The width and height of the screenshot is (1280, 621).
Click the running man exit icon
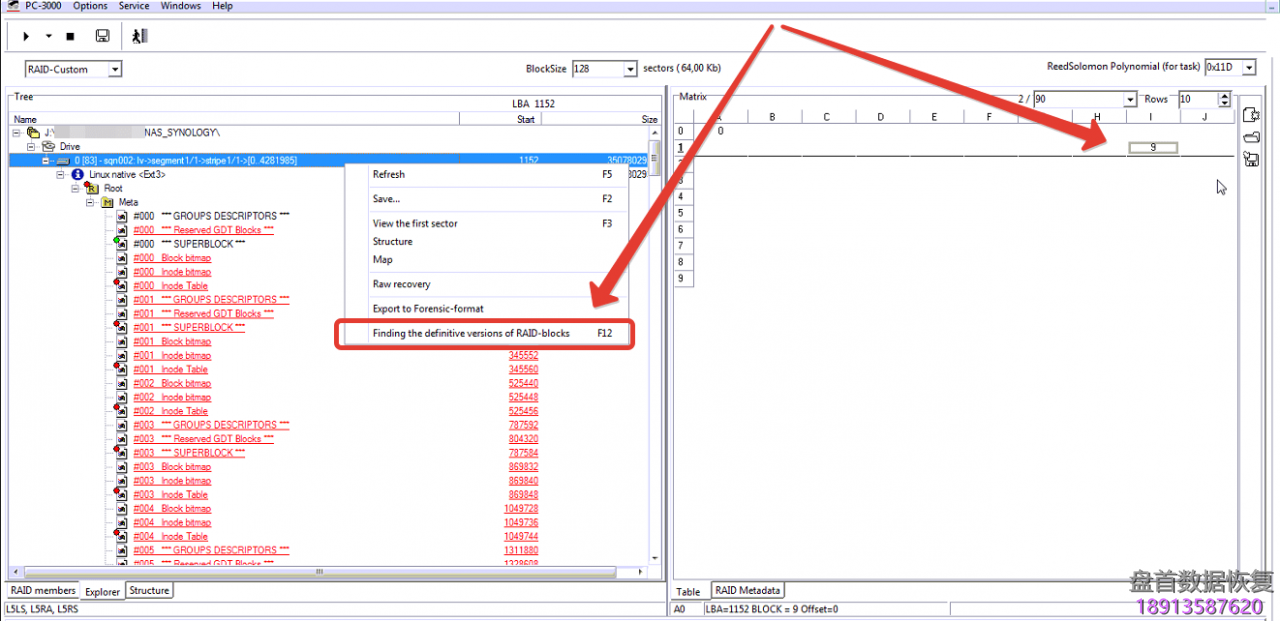click(139, 36)
